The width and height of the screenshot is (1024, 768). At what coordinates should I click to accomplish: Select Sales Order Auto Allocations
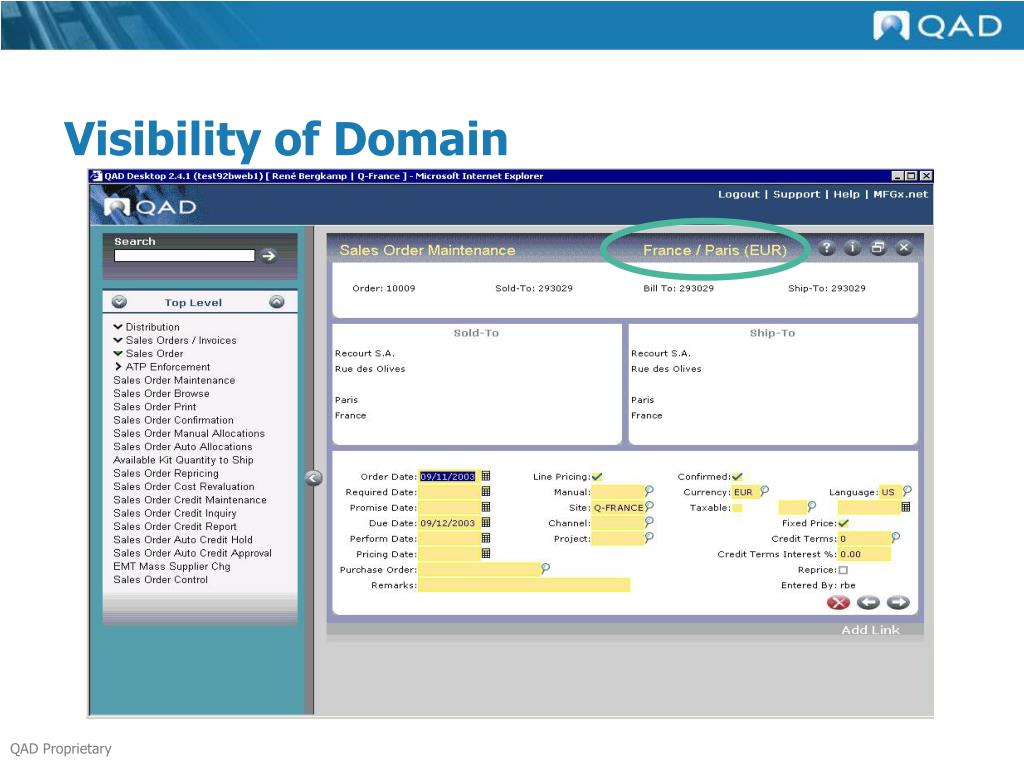tap(183, 447)
